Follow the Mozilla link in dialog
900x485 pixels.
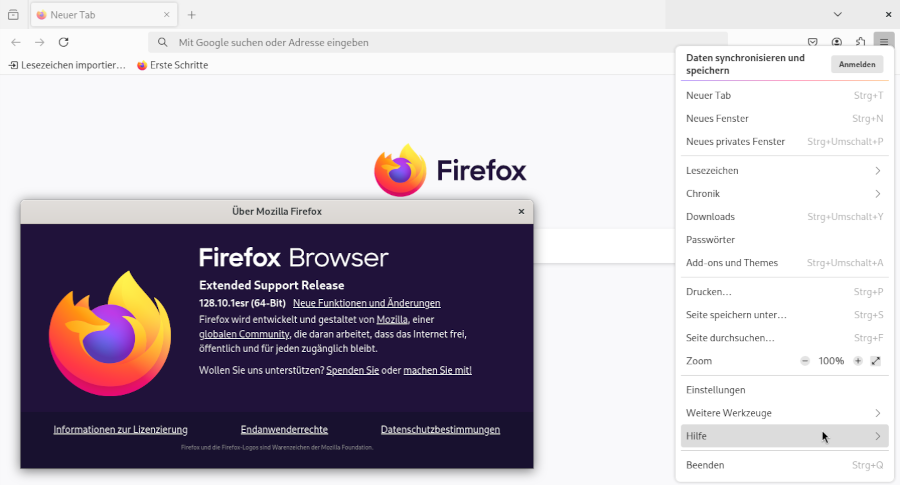[392, 319]
